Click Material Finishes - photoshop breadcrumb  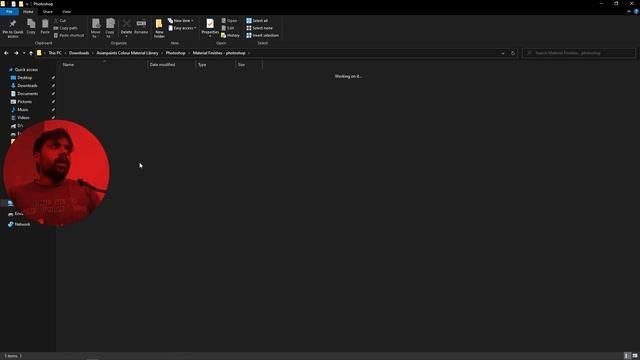click(x=219, y=53)
